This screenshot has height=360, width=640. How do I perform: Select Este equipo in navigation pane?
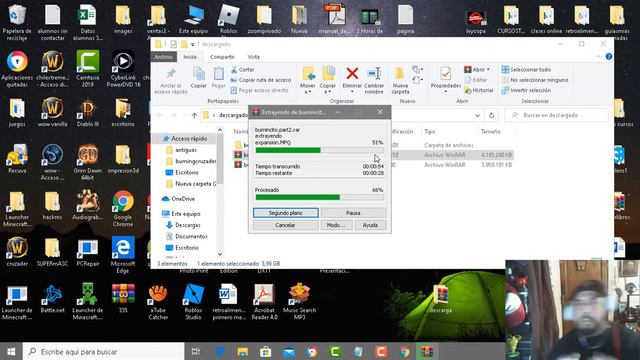[181, 213]
